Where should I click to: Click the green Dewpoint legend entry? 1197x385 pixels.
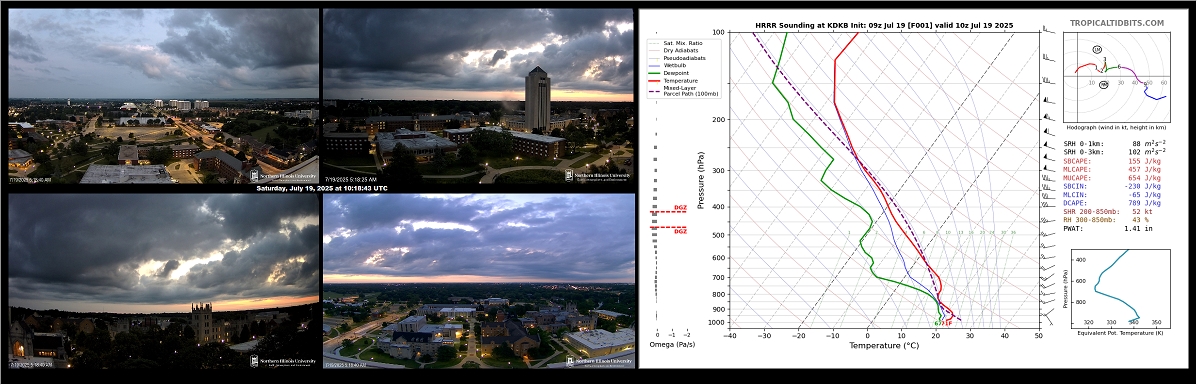[x=674, y=73]
